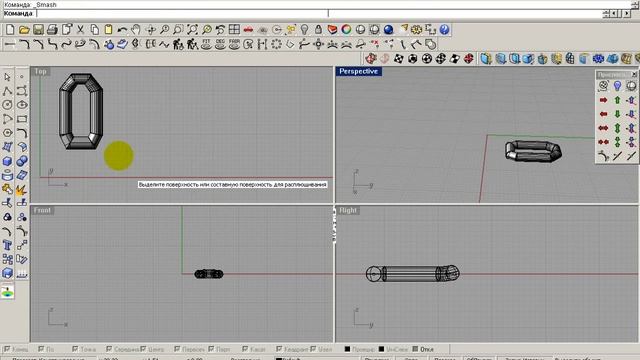The width and height of the screenshot is (640, 360).
Task: Click the blue render sphere icon
Action: pyautogui.click(x=389, y=29)
